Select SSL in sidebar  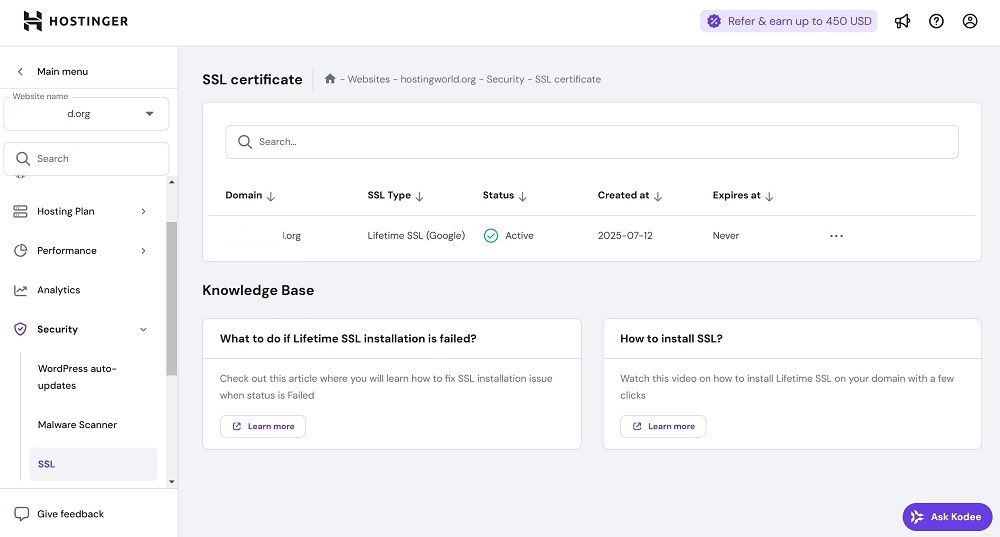point(93,464)
